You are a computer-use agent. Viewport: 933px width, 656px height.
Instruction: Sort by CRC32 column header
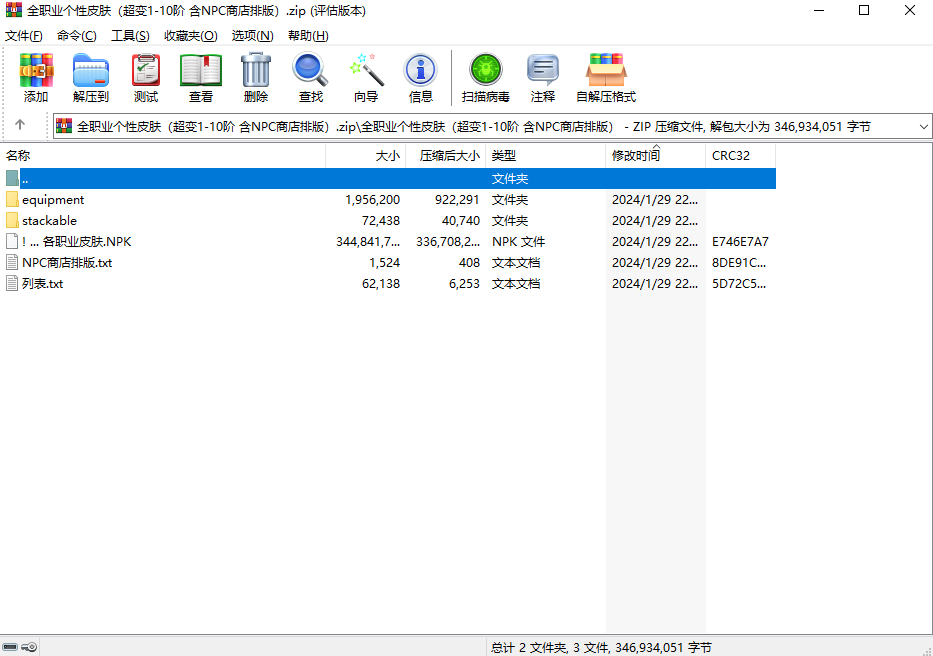(741, 155)
